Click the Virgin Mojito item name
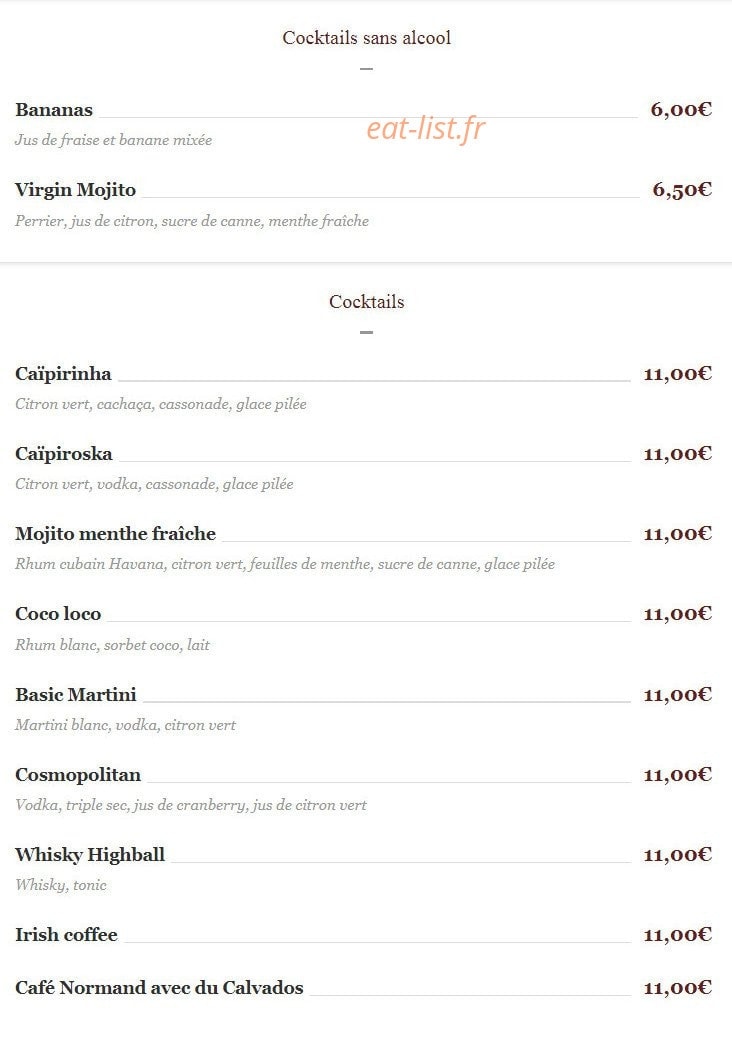 pyautogui.click(x=76, y=190)
